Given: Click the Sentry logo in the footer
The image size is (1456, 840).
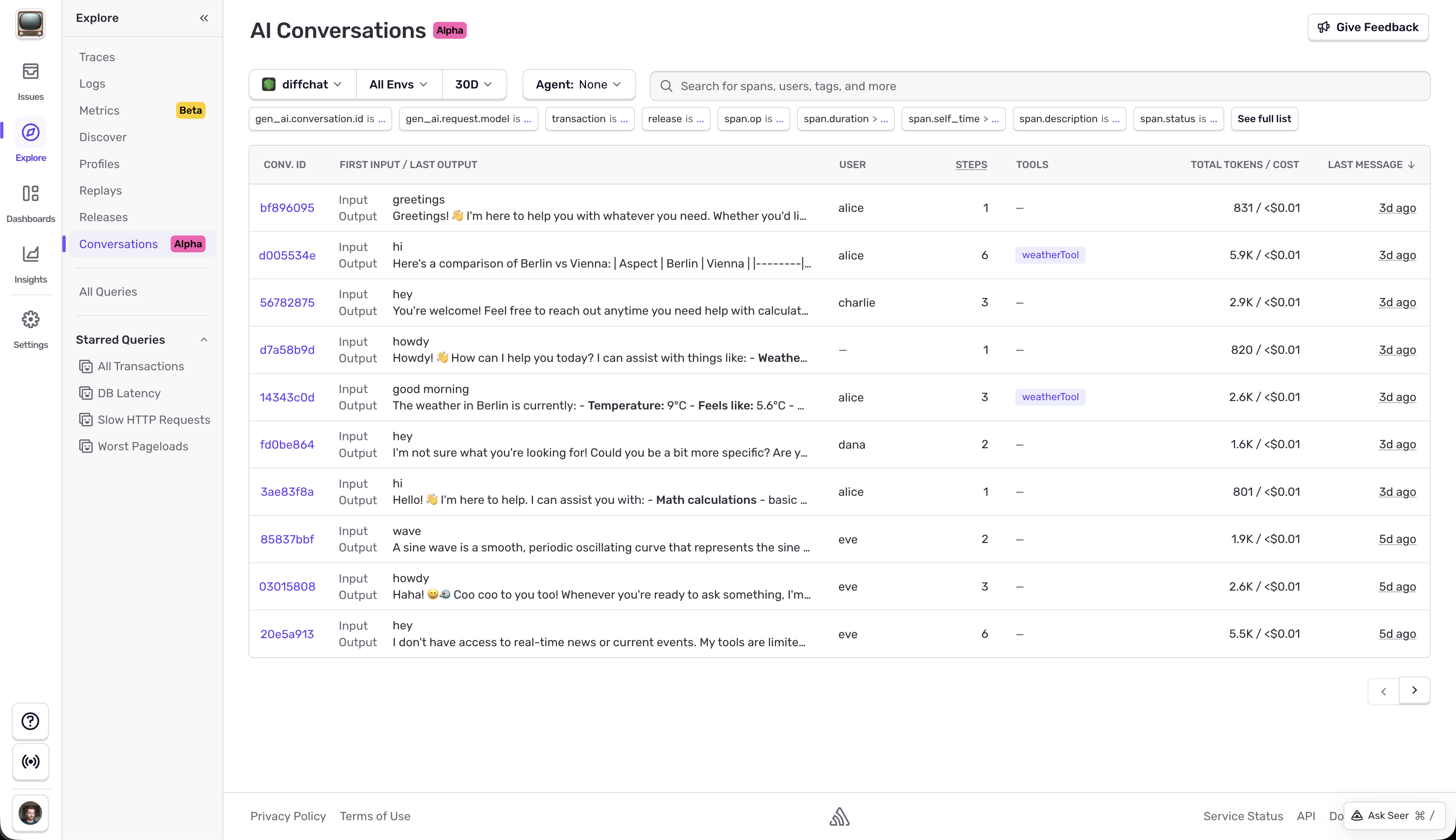Looking at the screenshot, I should [x=839, y=816].
